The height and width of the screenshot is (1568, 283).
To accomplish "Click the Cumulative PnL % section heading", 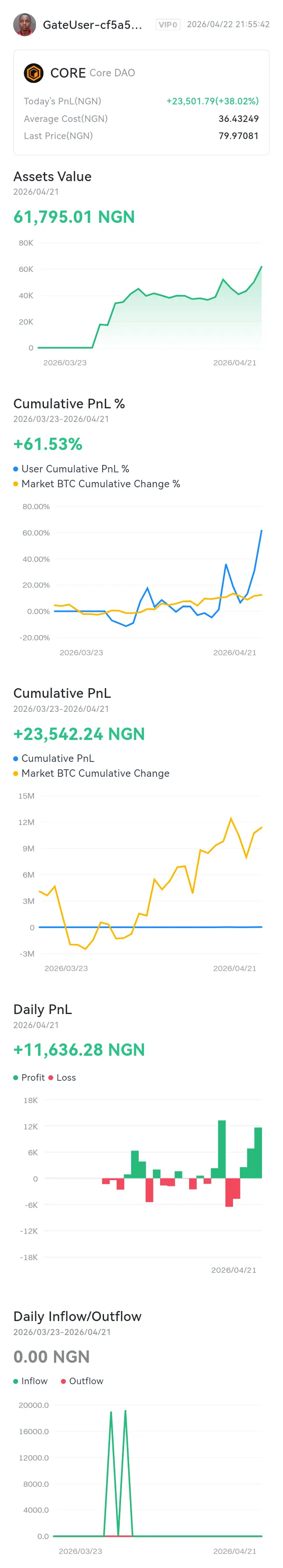I will click(x=69, y=404).
